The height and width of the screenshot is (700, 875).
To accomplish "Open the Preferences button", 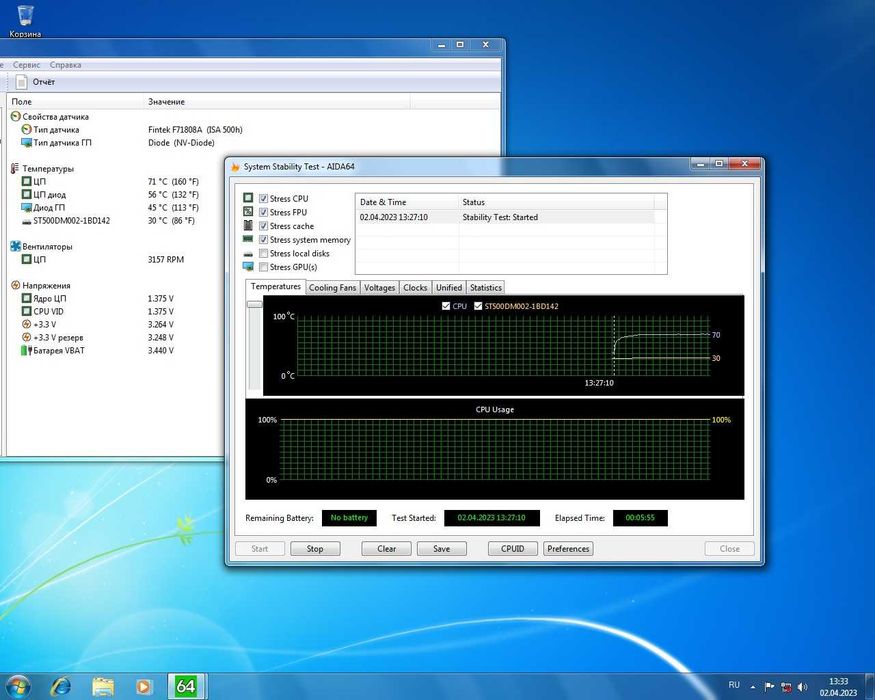I will (x=568, y=549).
